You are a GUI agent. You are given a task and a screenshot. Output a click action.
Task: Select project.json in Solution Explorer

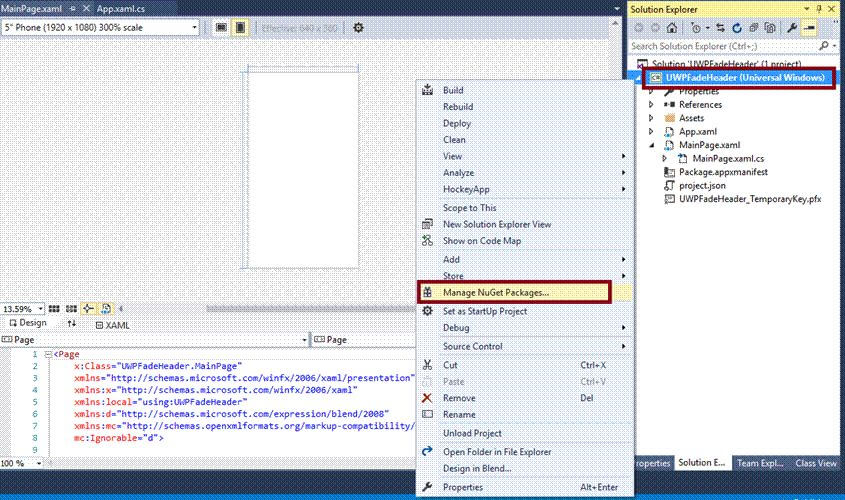pyautogui.click(x=702, y=185)
